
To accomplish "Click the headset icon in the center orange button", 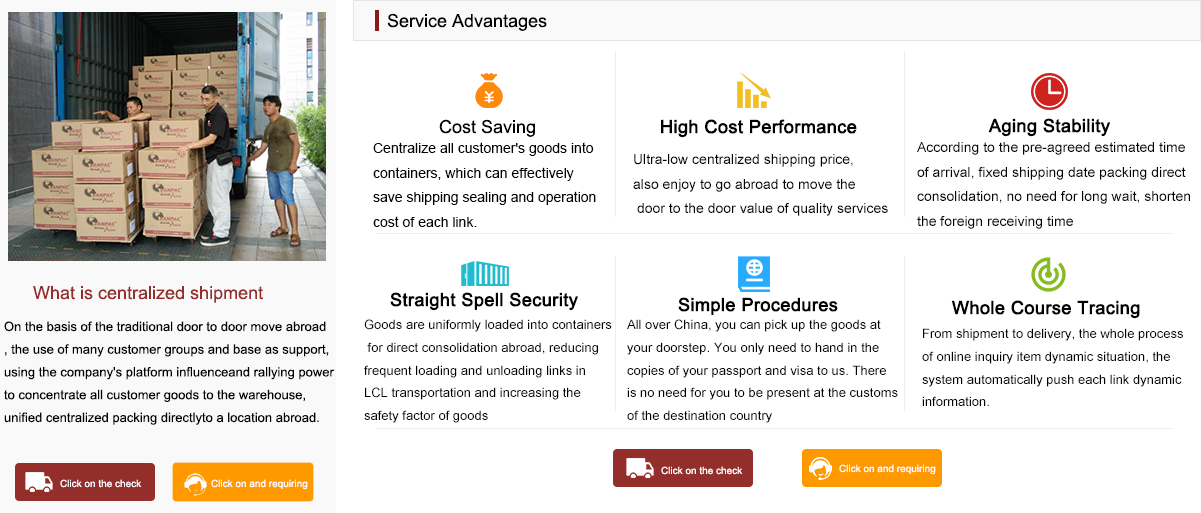I will tap(821, 468).
